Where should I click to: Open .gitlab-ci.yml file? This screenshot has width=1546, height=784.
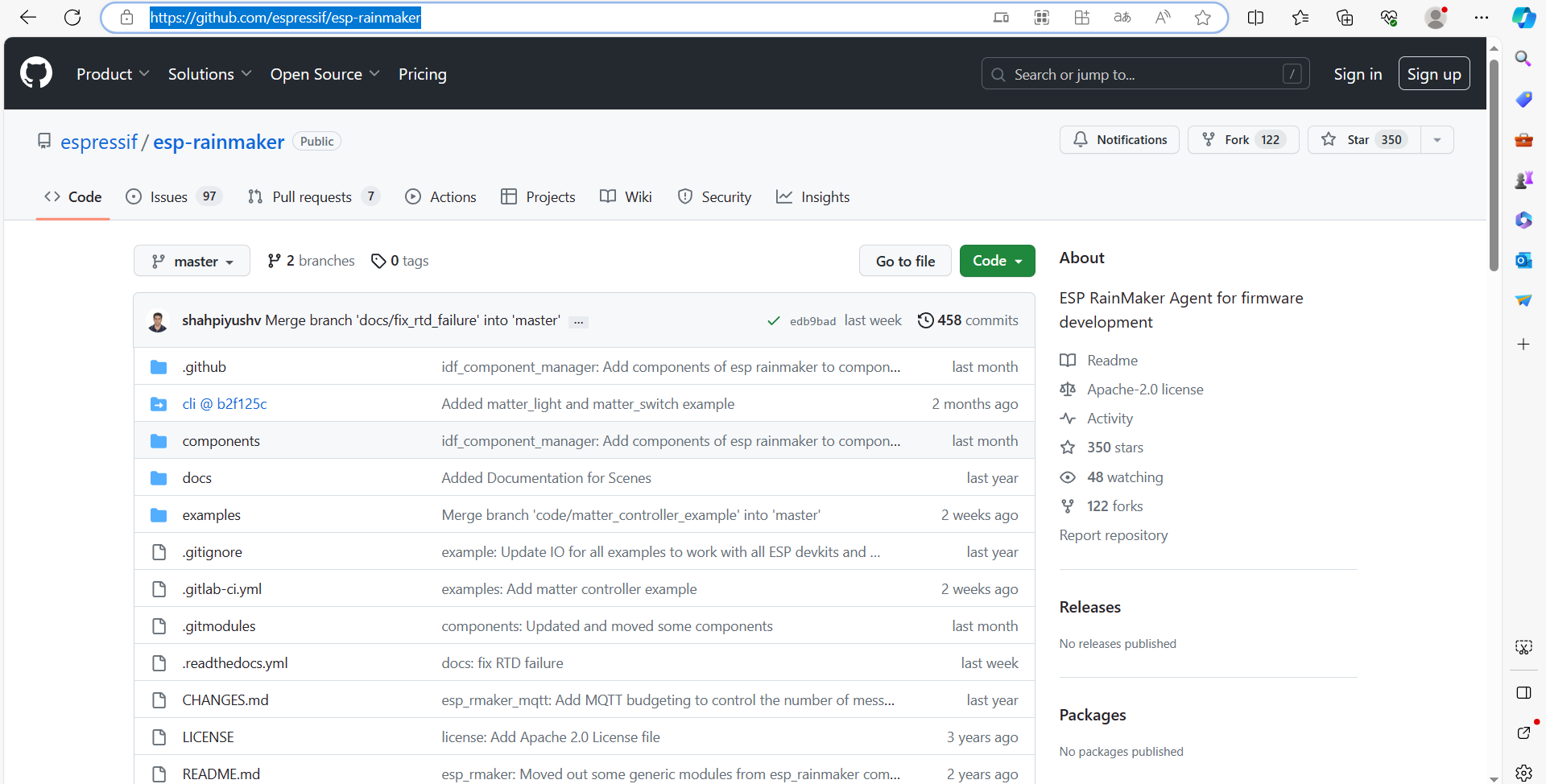(x=221, y=589)
